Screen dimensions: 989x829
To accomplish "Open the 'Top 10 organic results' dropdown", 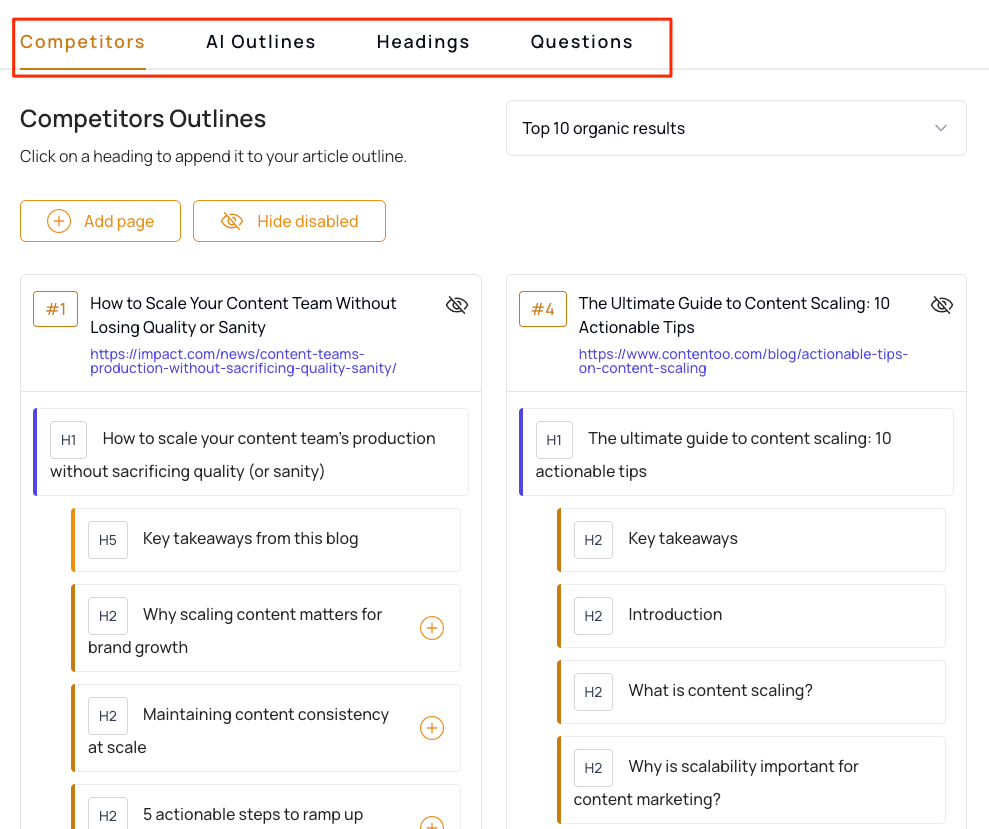I will pyautogui.click(x=736, y=128).
